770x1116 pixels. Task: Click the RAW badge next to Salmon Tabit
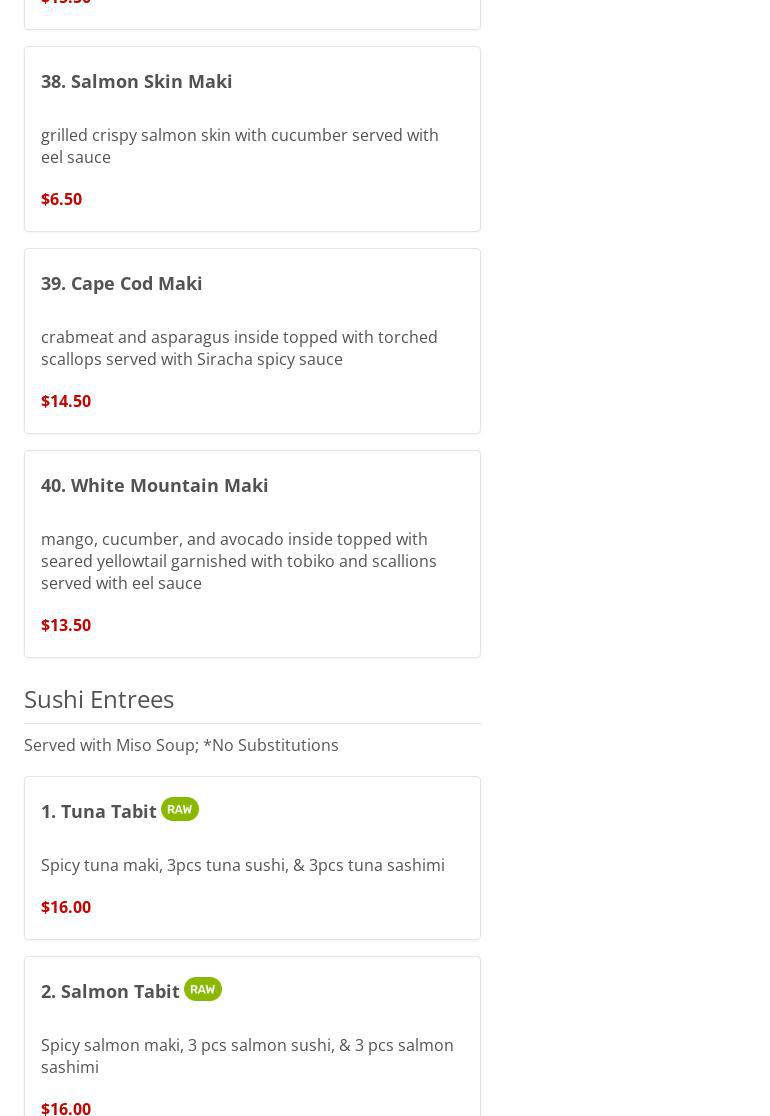coord(203,989)
